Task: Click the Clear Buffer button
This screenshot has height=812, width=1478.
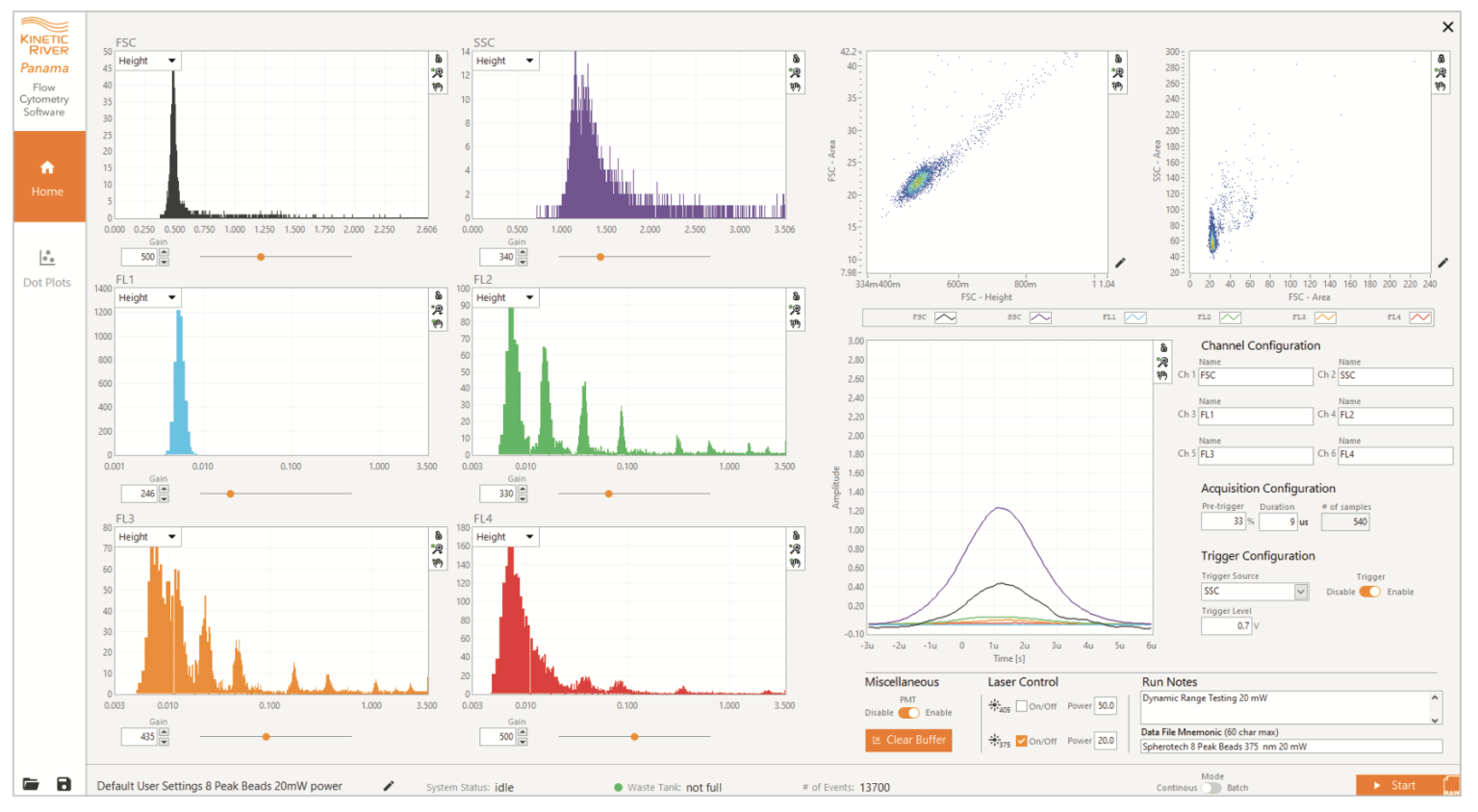Action: pos(907,740)
